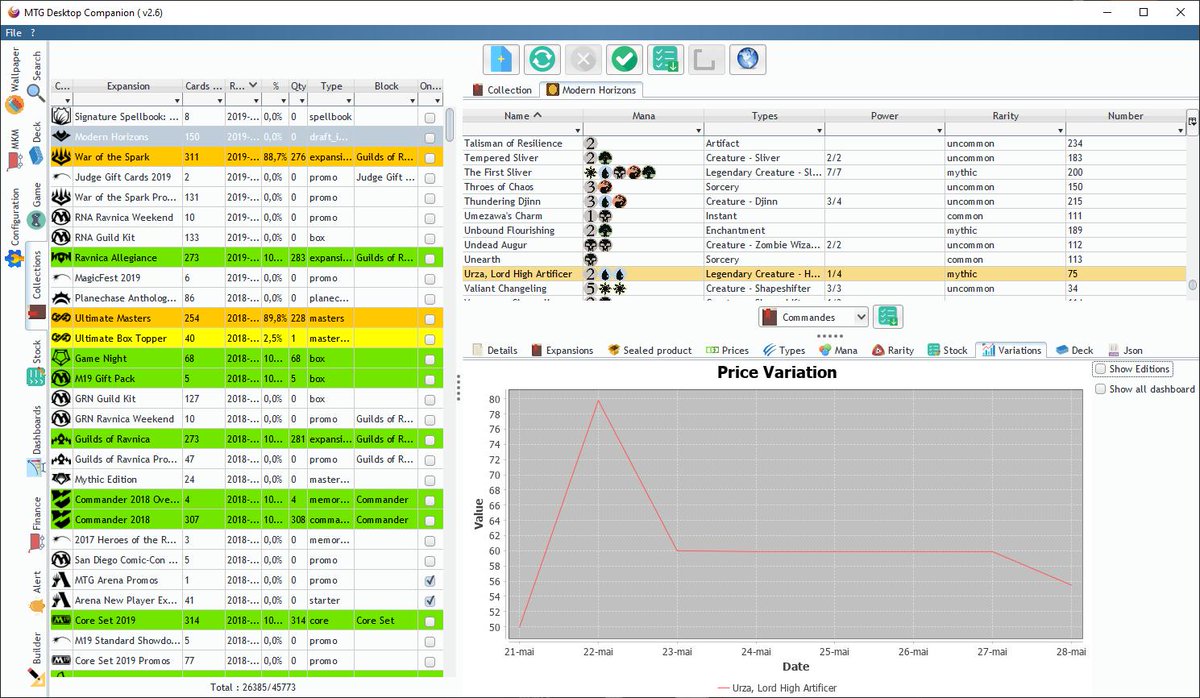This screenshot has height=698, width=1200.
Task: Open the Qty column filter dropdown
Action: coord(300,100)
